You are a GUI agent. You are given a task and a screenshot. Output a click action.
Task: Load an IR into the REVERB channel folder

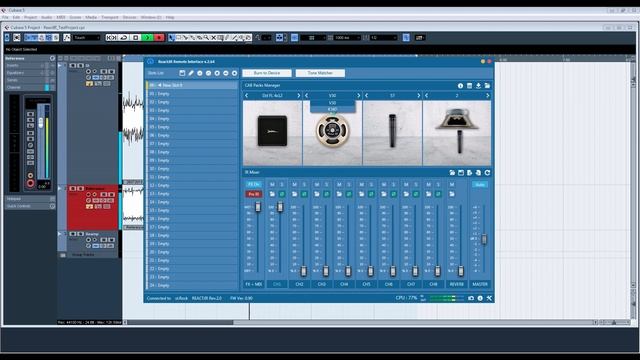[452, 194]
